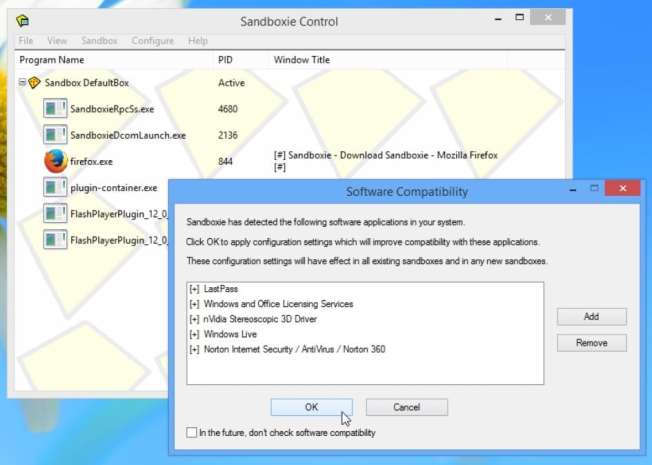Select Norton Internet Security / AntiVirus item
This screenshot has width=652, height=465.
(294, 349)
